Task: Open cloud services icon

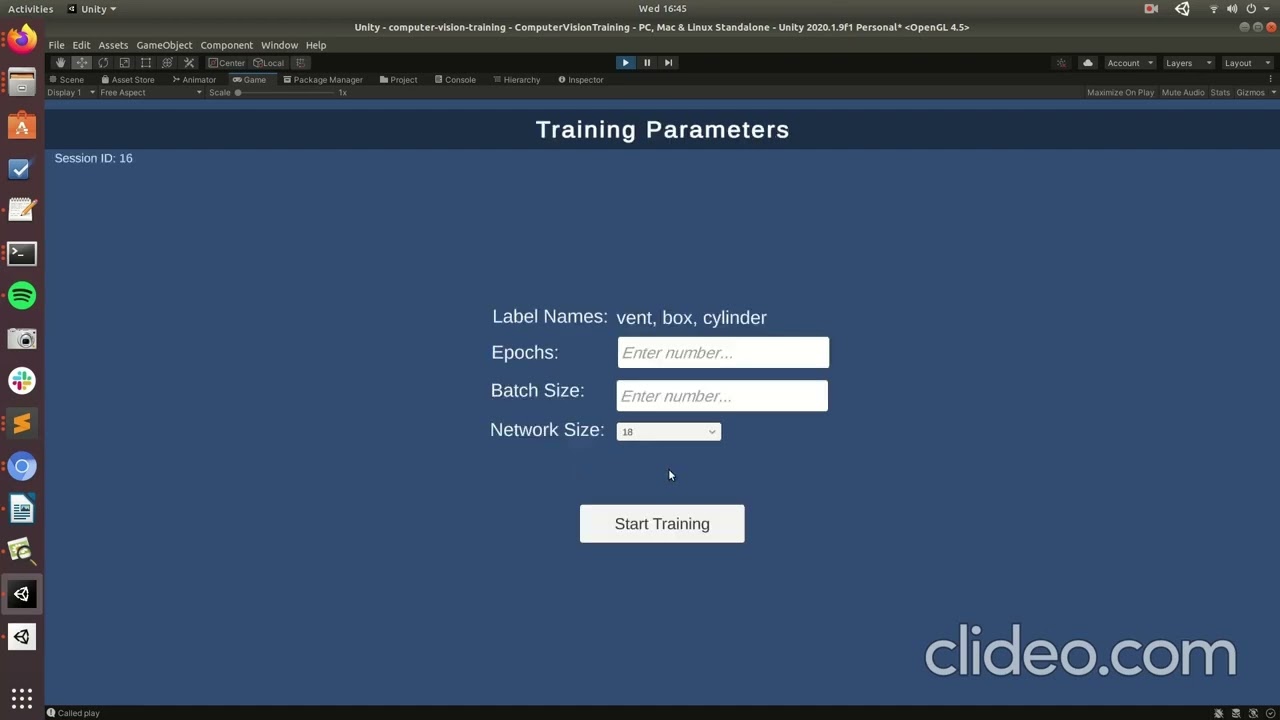Action: 1088,63
